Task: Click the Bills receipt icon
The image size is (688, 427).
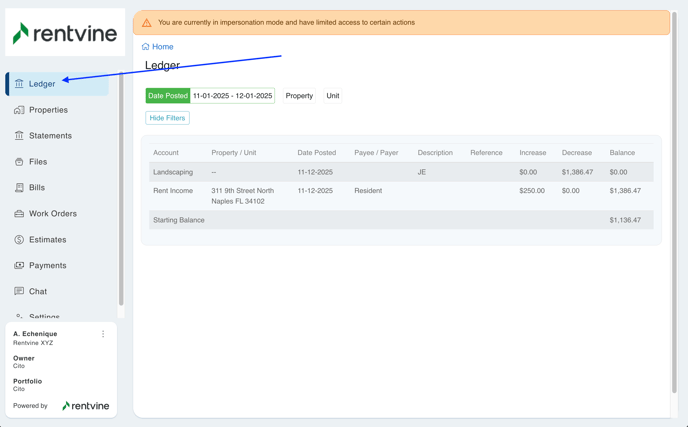Action: tap(19, 188)
